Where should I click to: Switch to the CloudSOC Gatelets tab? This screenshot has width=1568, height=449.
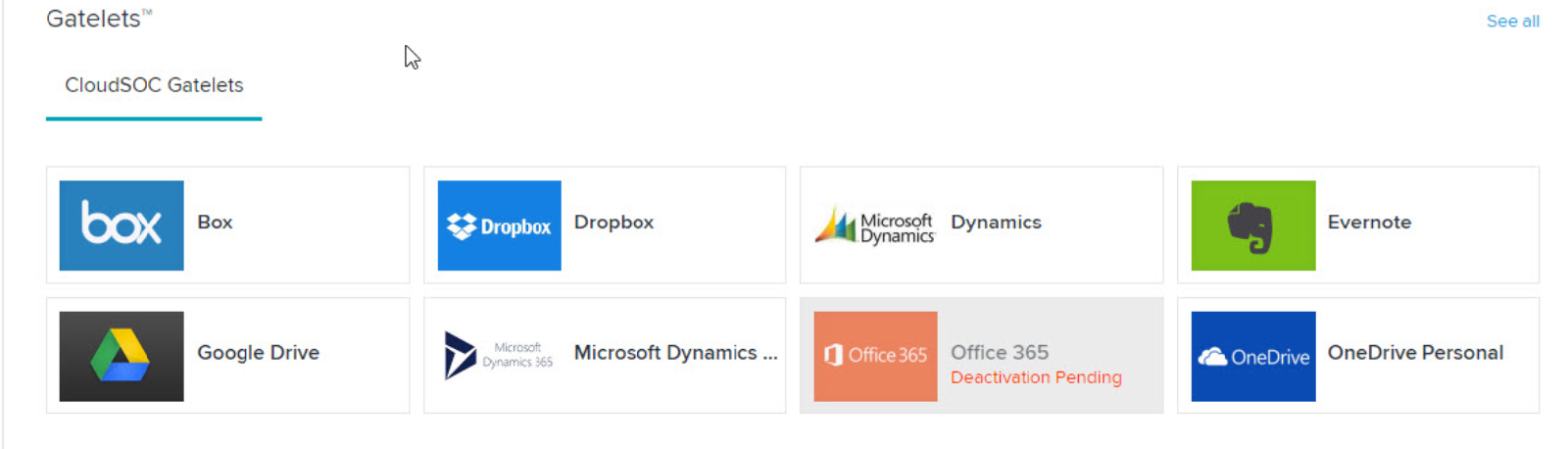click(154, 85)
